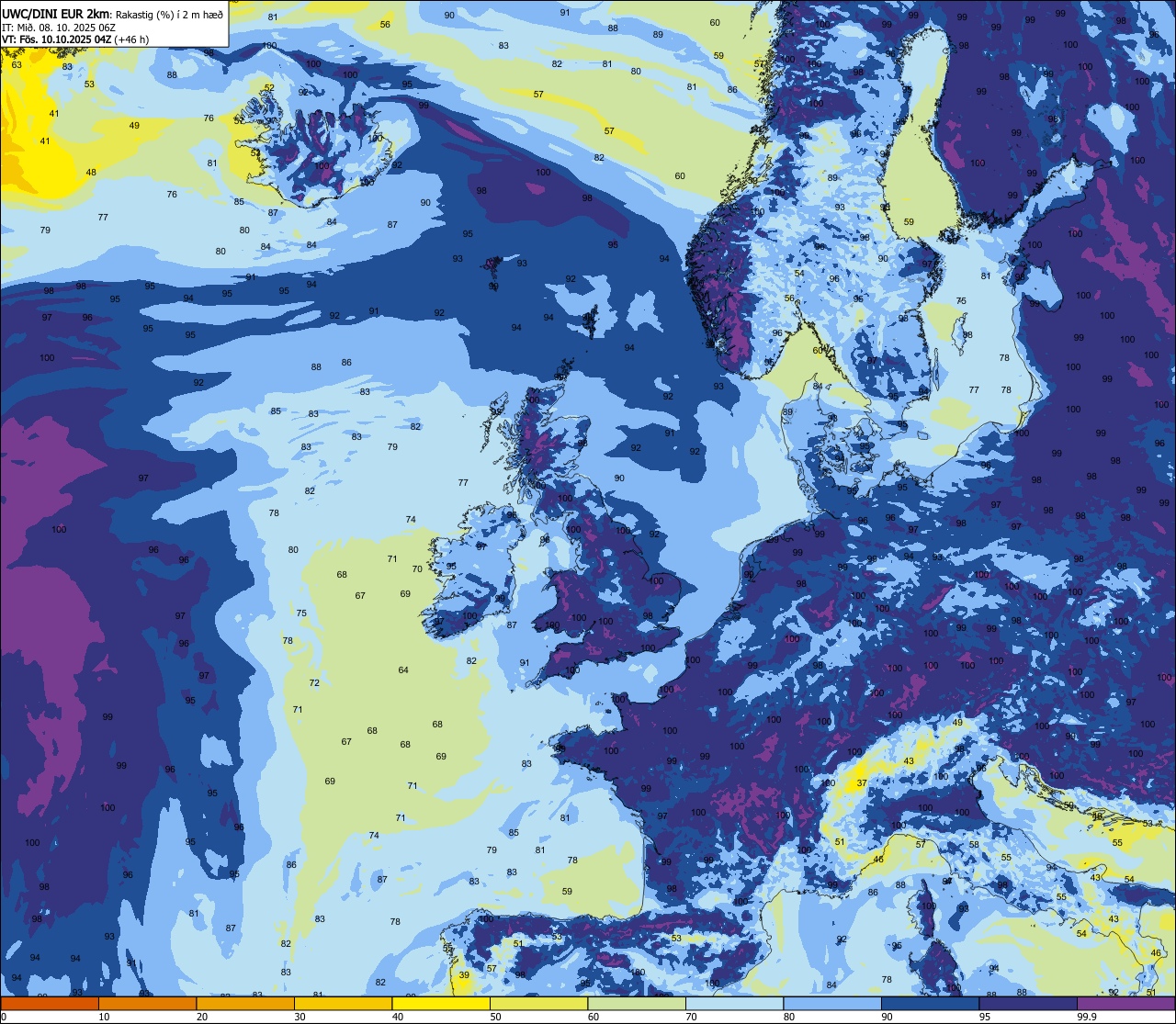This screenshot has width=1176, height=1024.
Task: Click the humidity value 63 under the title box
Action: pos(17,65)
